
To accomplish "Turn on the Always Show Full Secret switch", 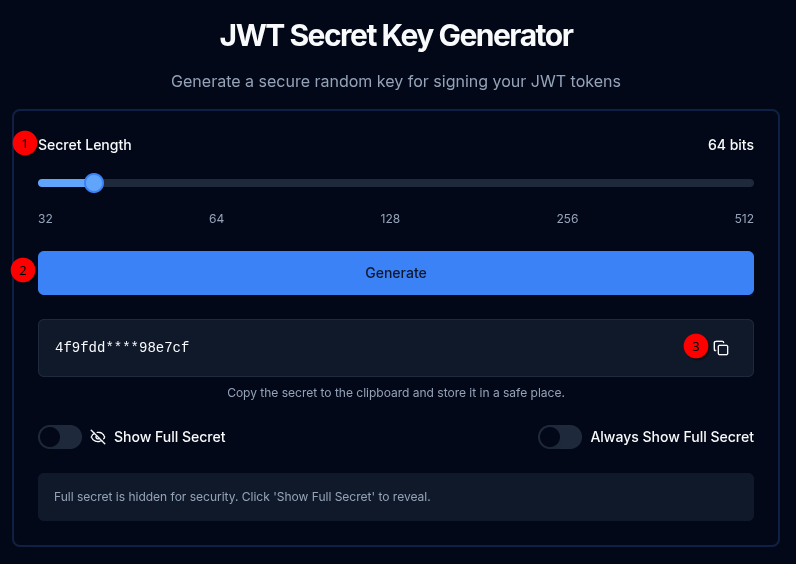I will [560, 437].
